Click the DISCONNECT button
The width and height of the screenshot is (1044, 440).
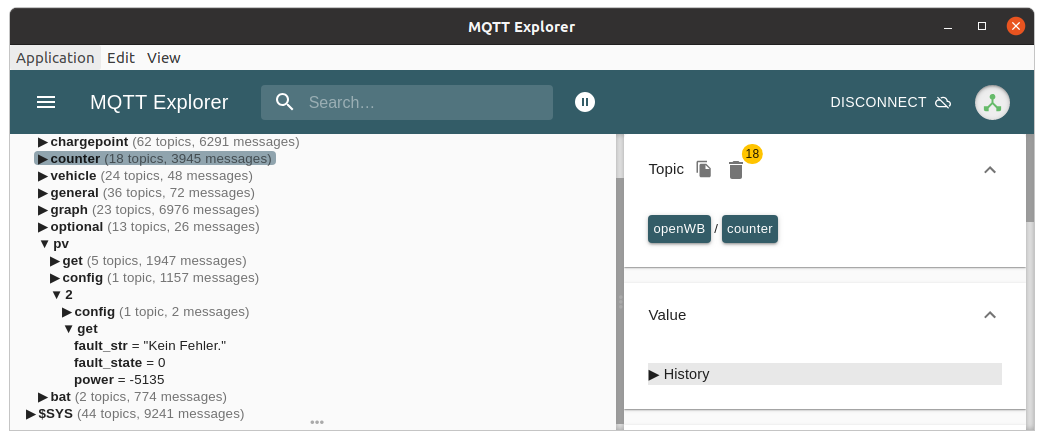pos(890,102)
